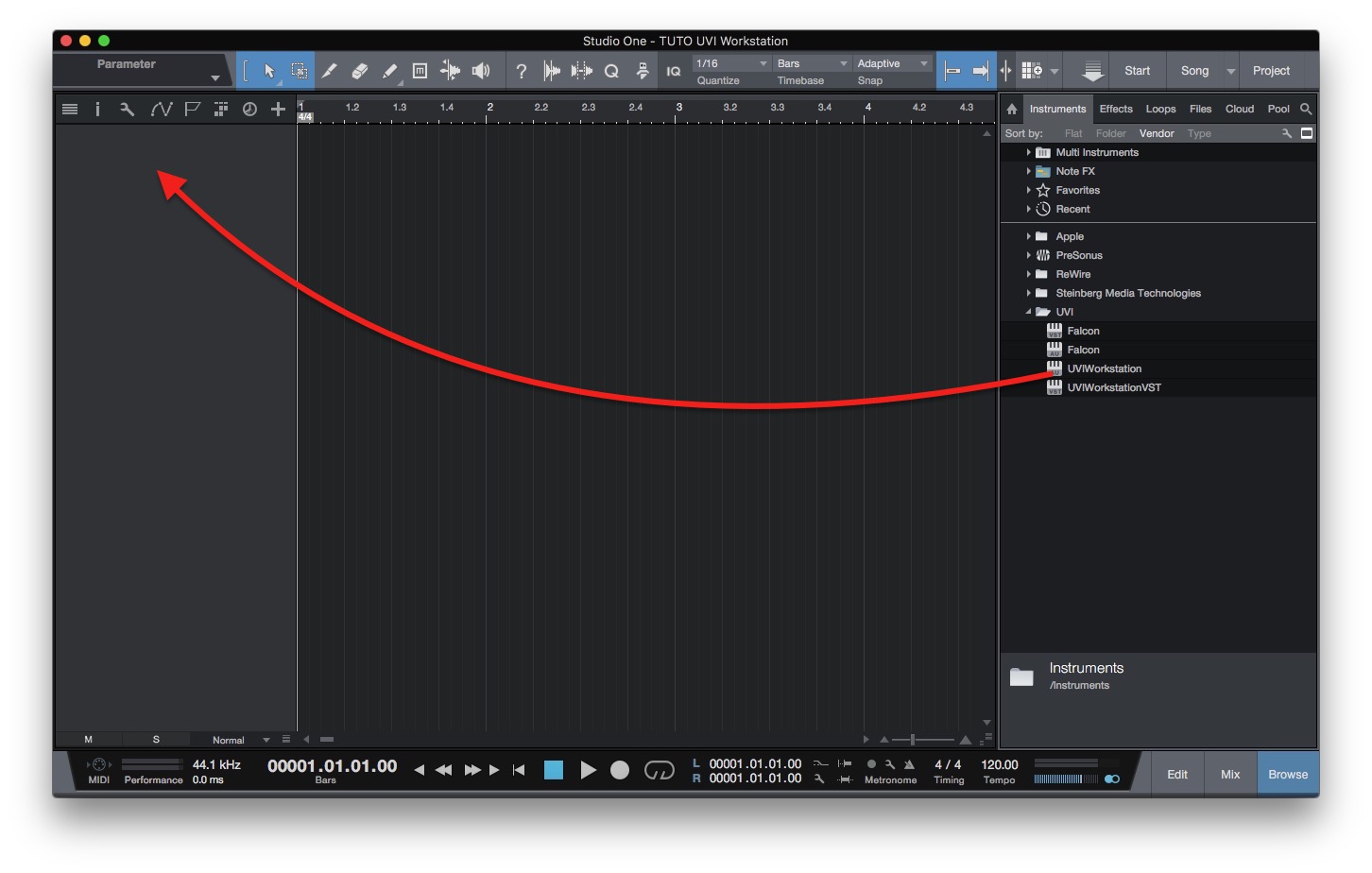The image size is (1372, 873).
Task: Pick the Listen (speaker) tool
Action: point(481,71)
